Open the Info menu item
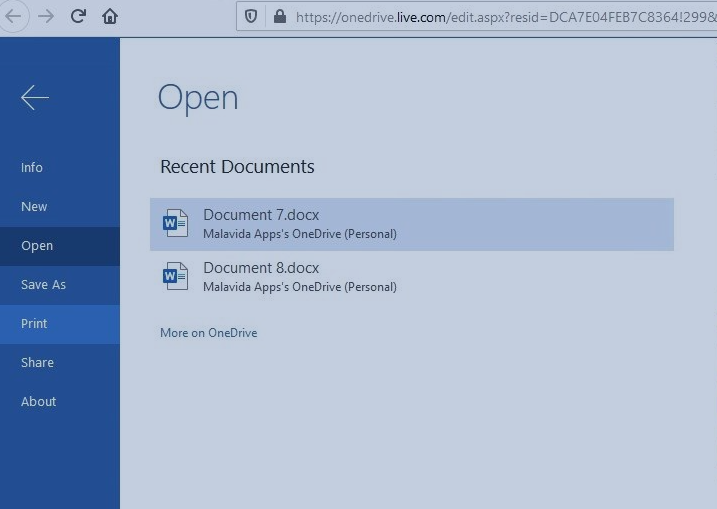717x509 pixels. point(60,167)
